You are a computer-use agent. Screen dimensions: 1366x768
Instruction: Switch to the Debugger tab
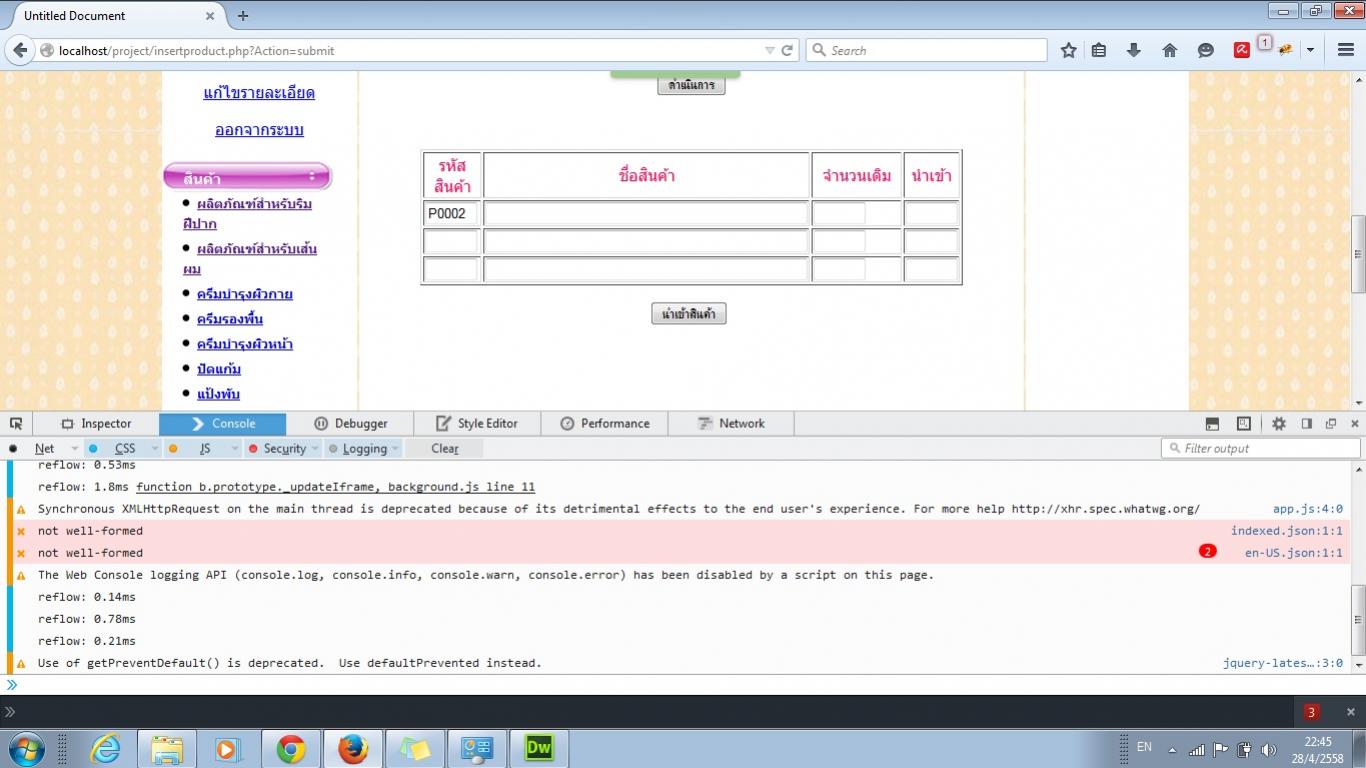[350, 424]
